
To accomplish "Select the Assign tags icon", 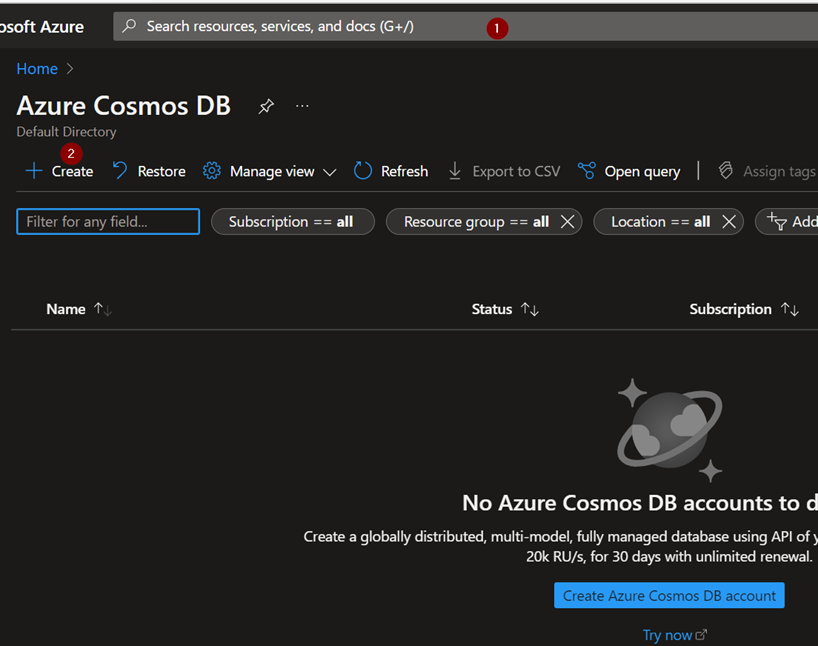I will [x=724, y=171].
